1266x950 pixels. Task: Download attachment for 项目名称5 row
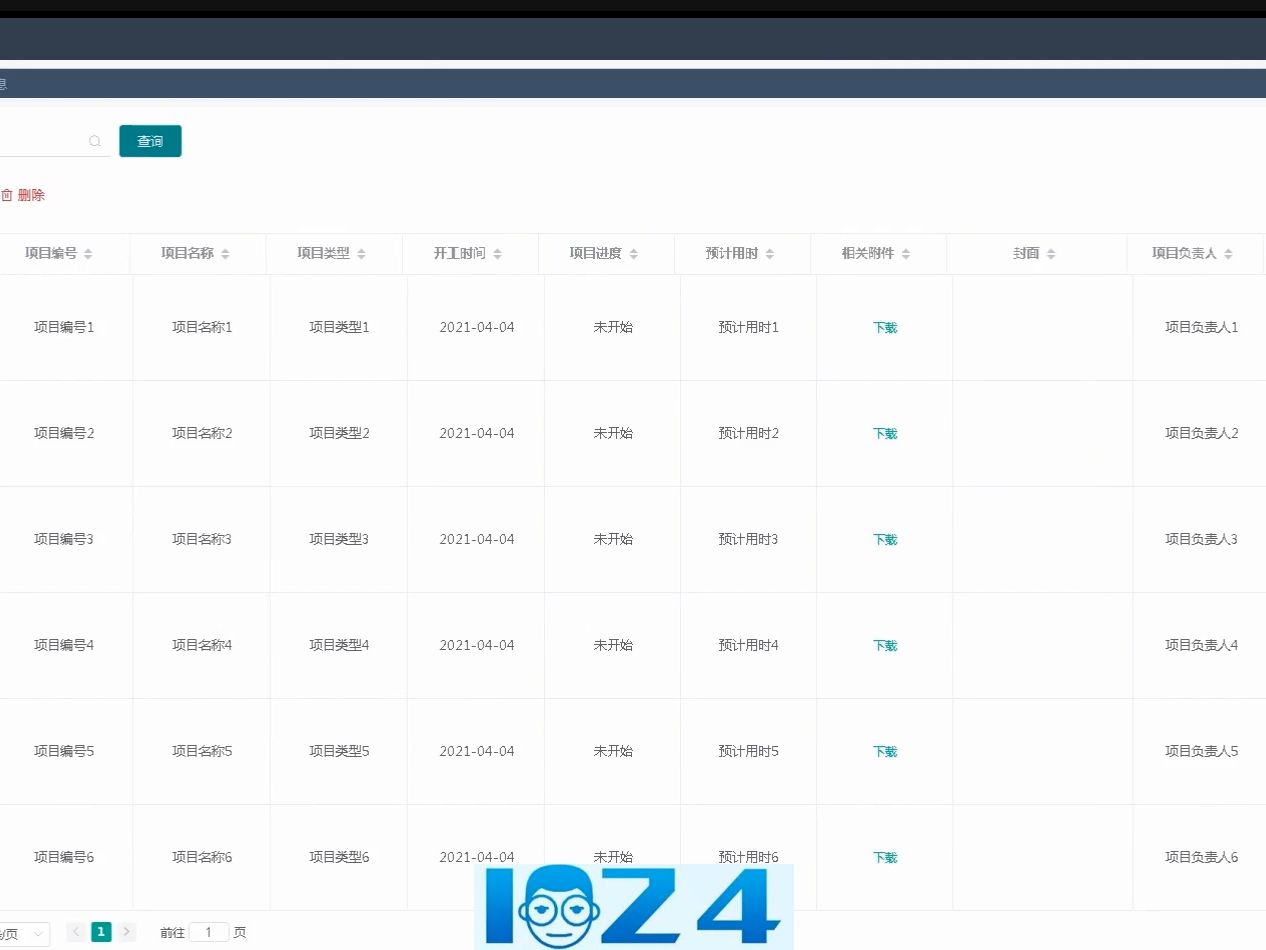[884, 751]
